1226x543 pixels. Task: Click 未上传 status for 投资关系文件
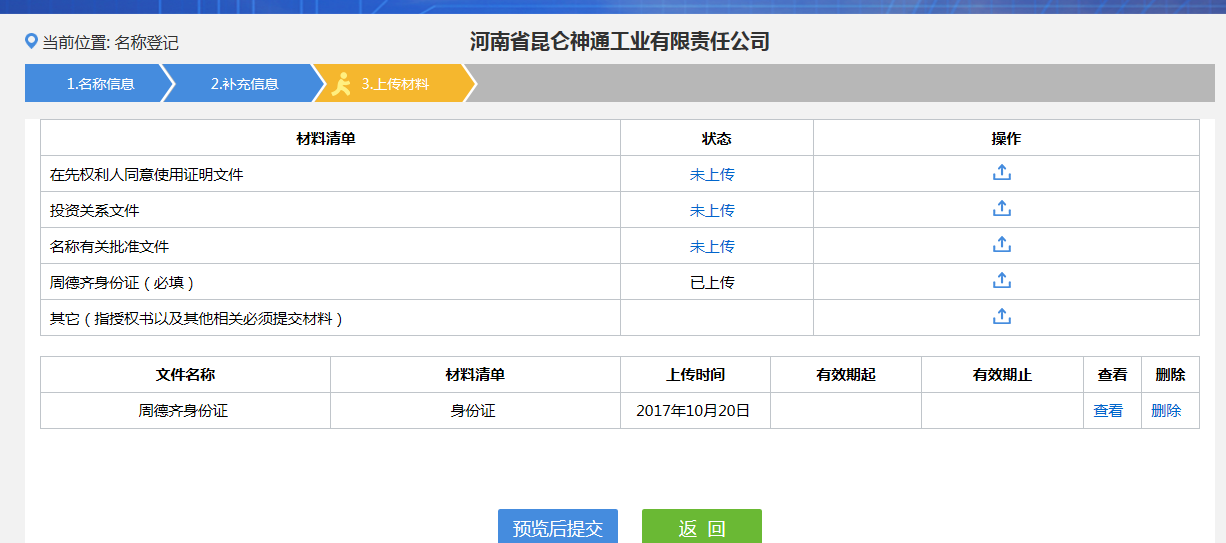(x=712, y=210)
